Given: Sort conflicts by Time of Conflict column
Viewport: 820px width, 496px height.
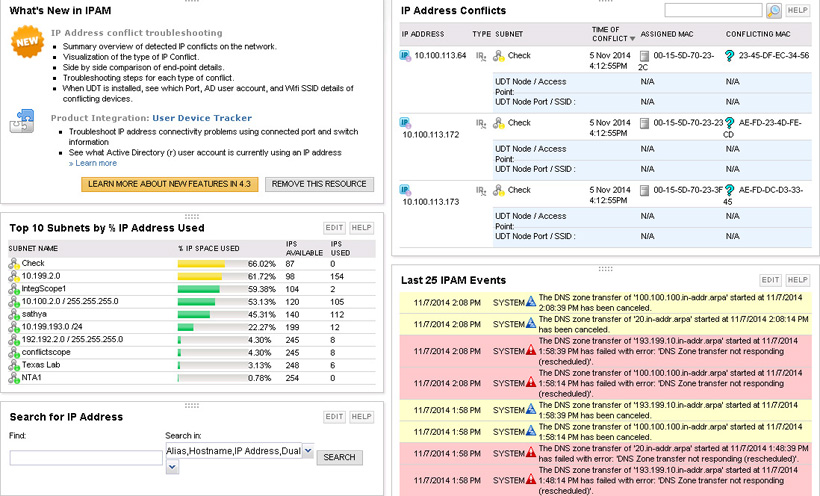Looking at the screenshot, I should pyautogui.click(x=607, y=34).
